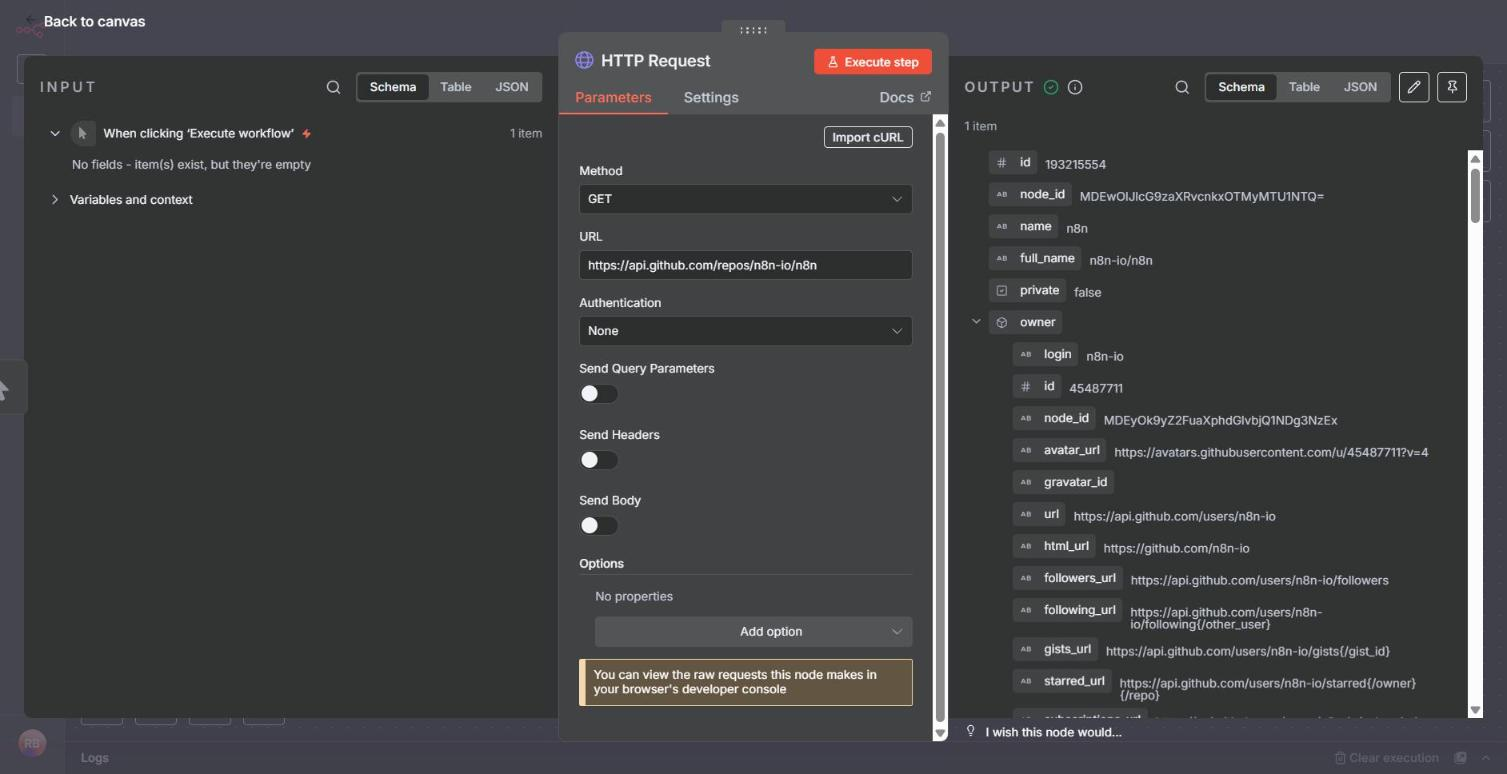Click the output success checkmark icon
The width and height of the screenshot is (1507, 774).
[x=1051, y=87]
